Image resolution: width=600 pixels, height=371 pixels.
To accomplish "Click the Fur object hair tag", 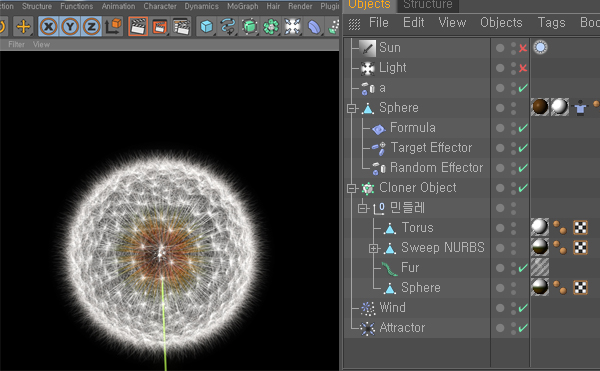I will point(540,267).
